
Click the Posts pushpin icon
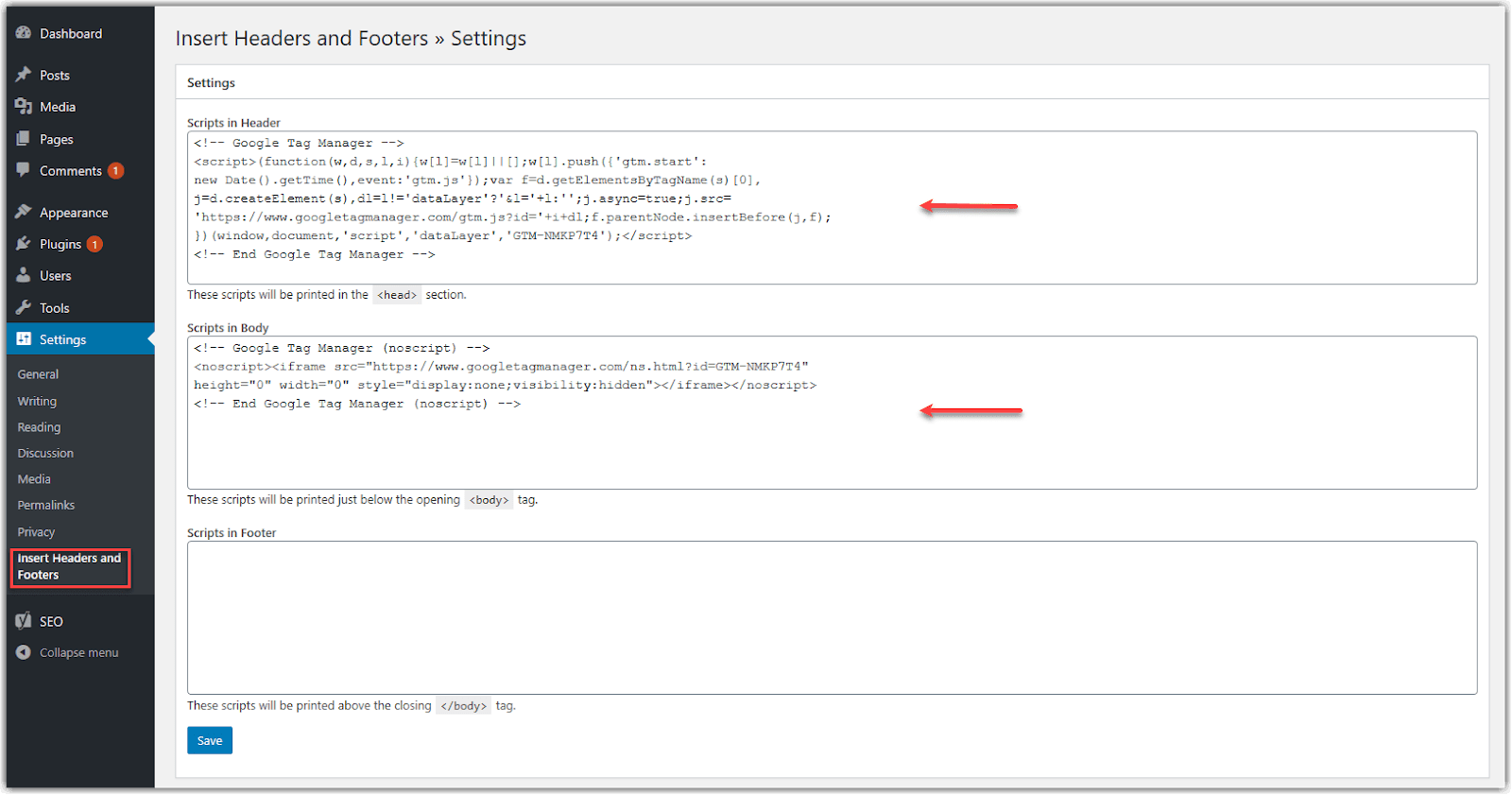24,75
